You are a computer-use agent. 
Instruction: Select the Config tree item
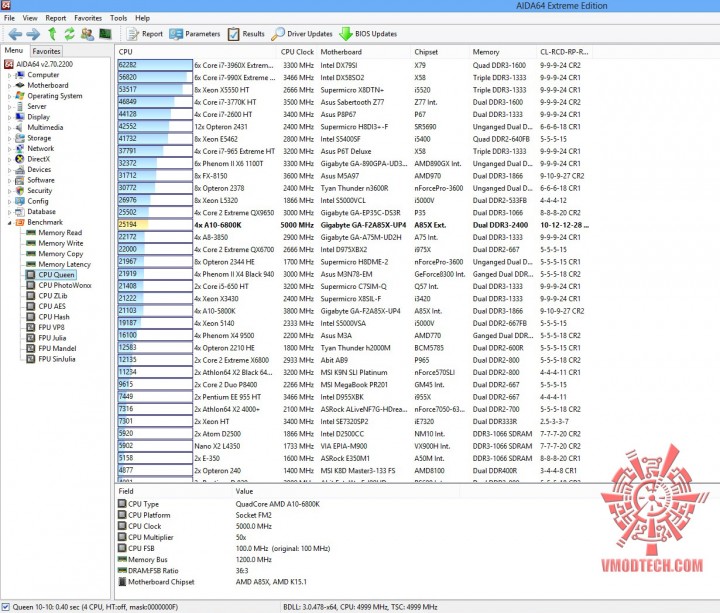(32, 201)
